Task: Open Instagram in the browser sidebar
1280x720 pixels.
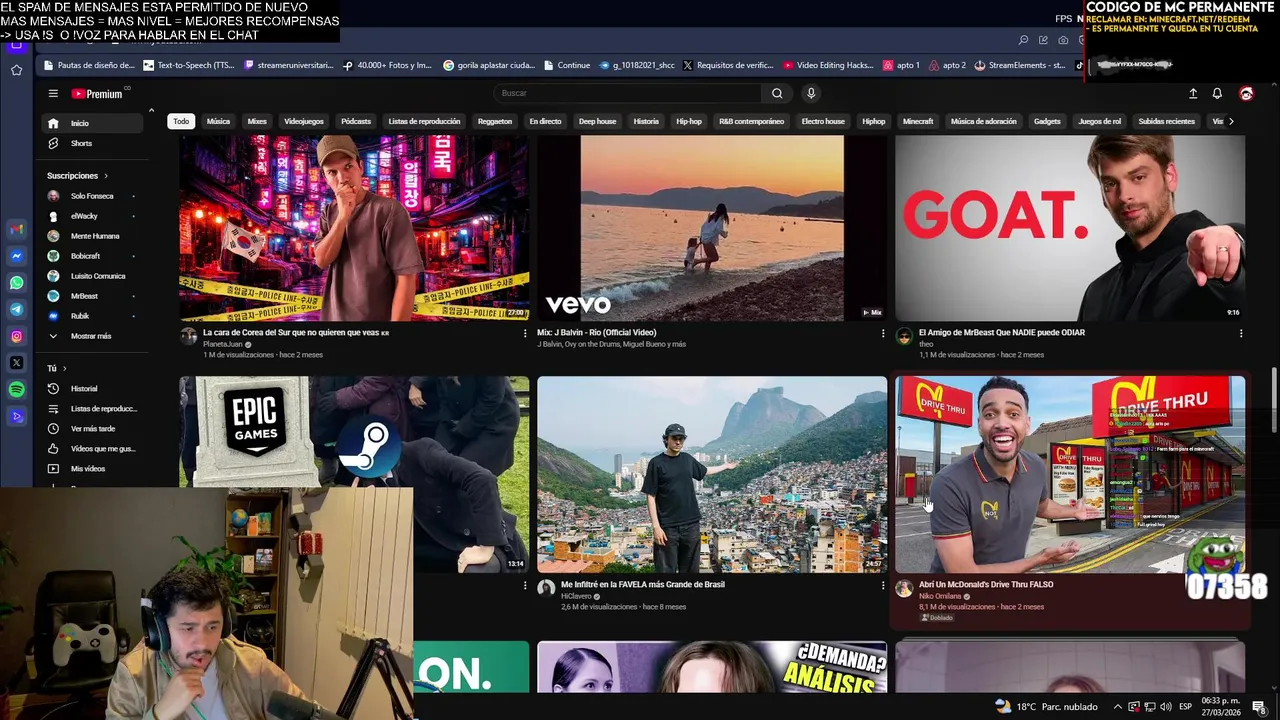Action: pos(17,336)
